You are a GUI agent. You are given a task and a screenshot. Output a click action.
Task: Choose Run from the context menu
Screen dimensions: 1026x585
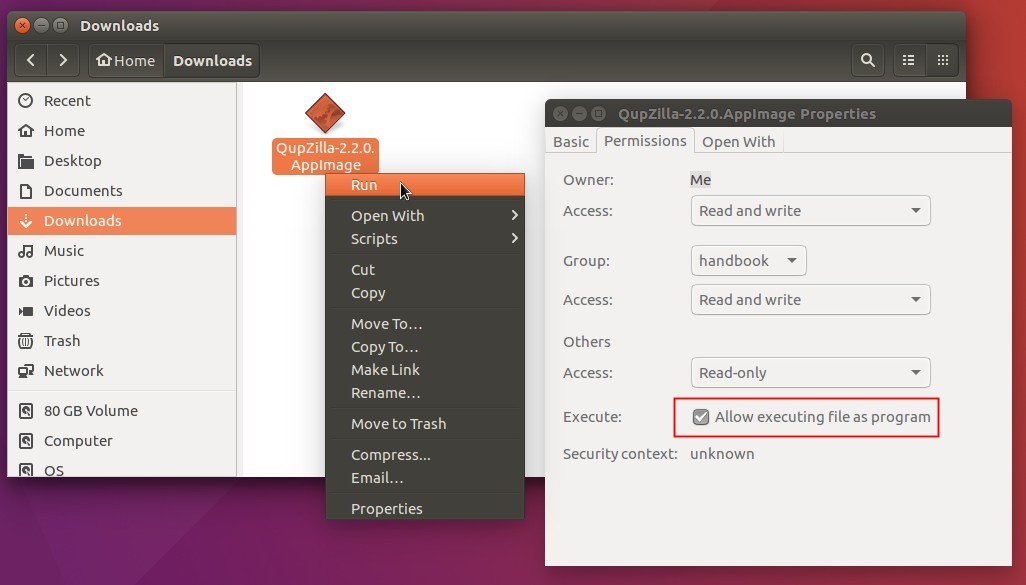tap(425, 185)
